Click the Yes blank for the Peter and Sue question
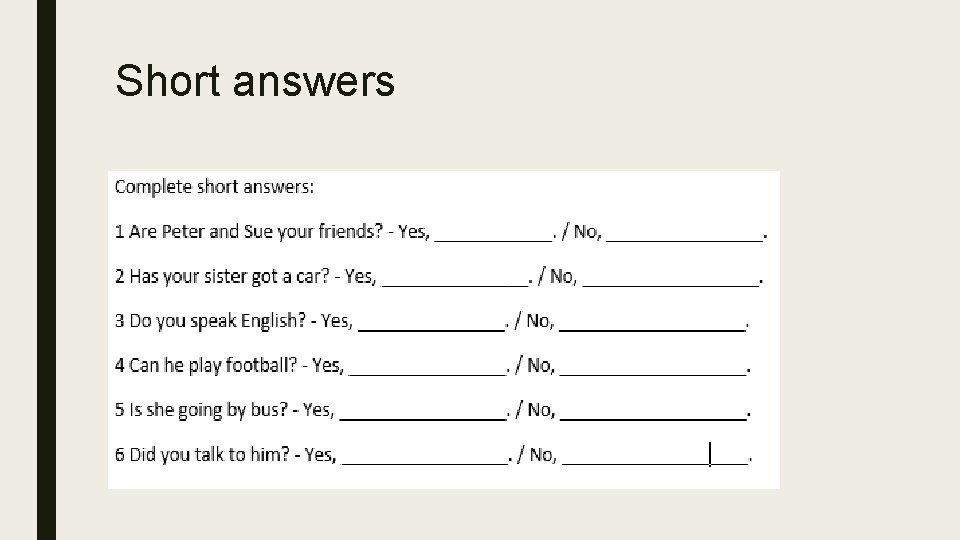The width and height of the screenshot is (960, 540). click(x=493, y=236)
